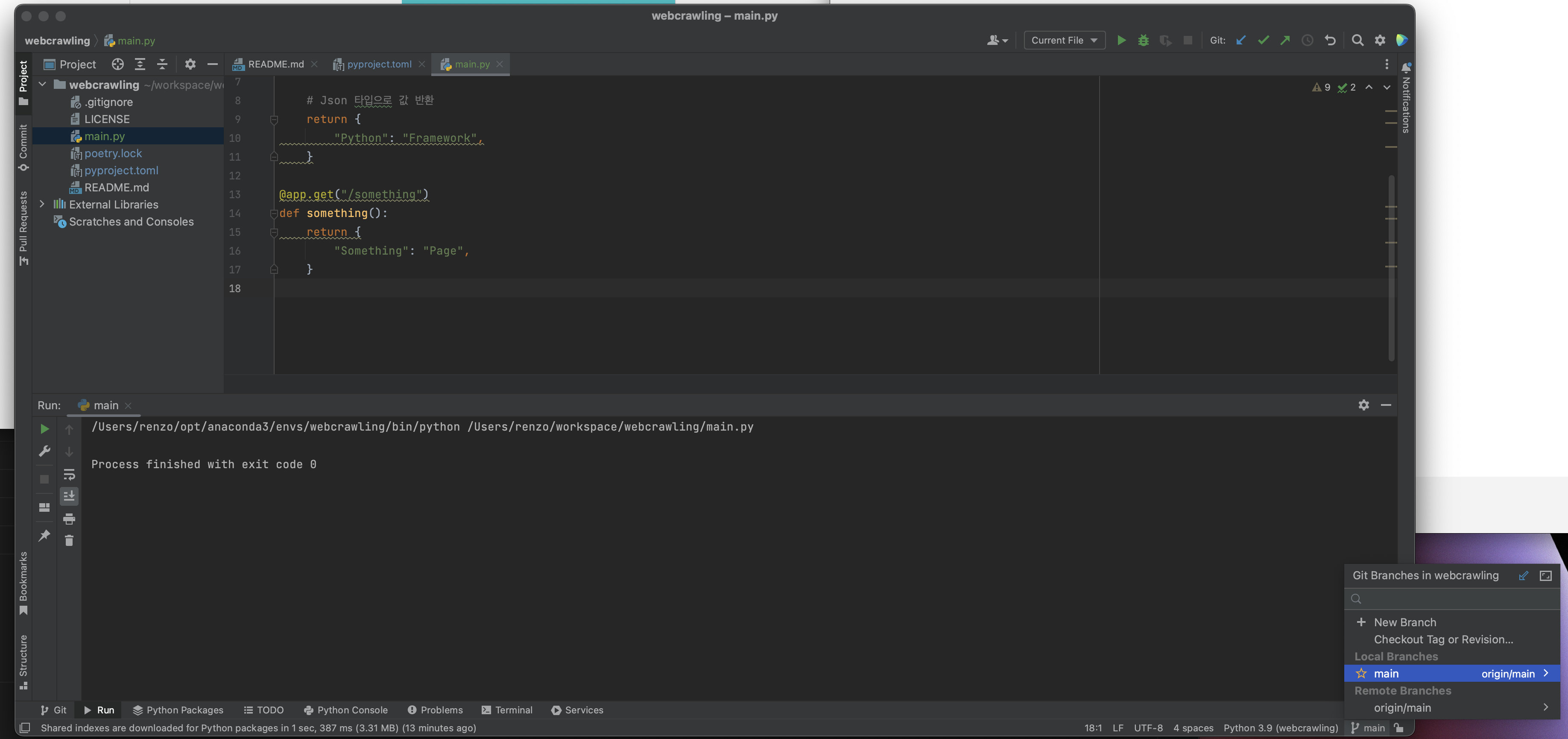The width and height of the screenshot is (1568, 739).
Task: Click the editor vertical scrollbar
Action: pos(1392,268)
